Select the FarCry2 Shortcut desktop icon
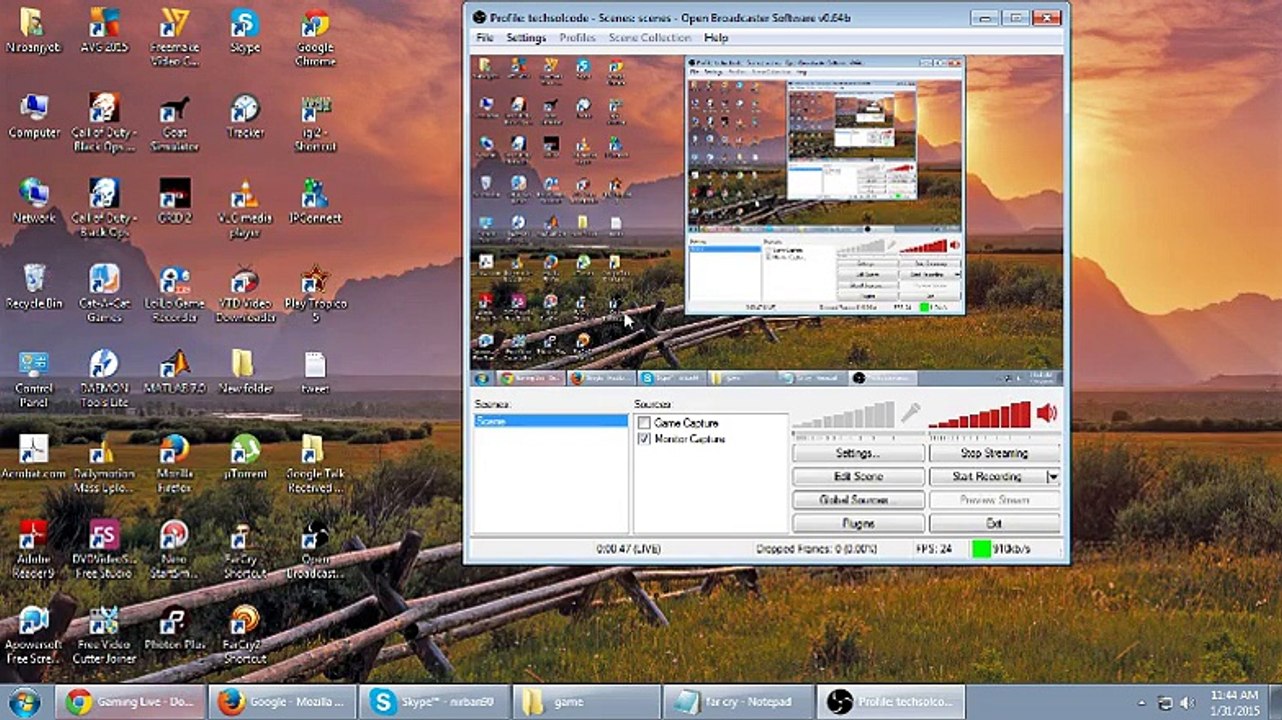 coord(244,635)
